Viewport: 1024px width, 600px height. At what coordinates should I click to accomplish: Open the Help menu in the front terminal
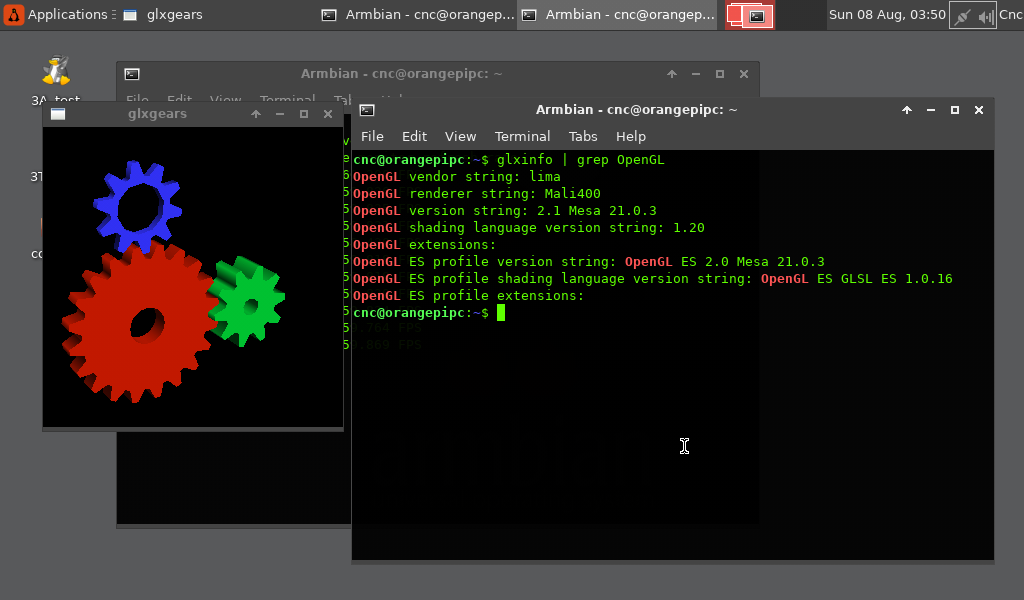631,136
